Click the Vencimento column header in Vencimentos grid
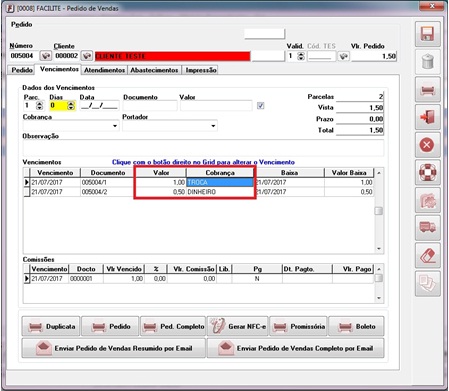 coord(55,173)
